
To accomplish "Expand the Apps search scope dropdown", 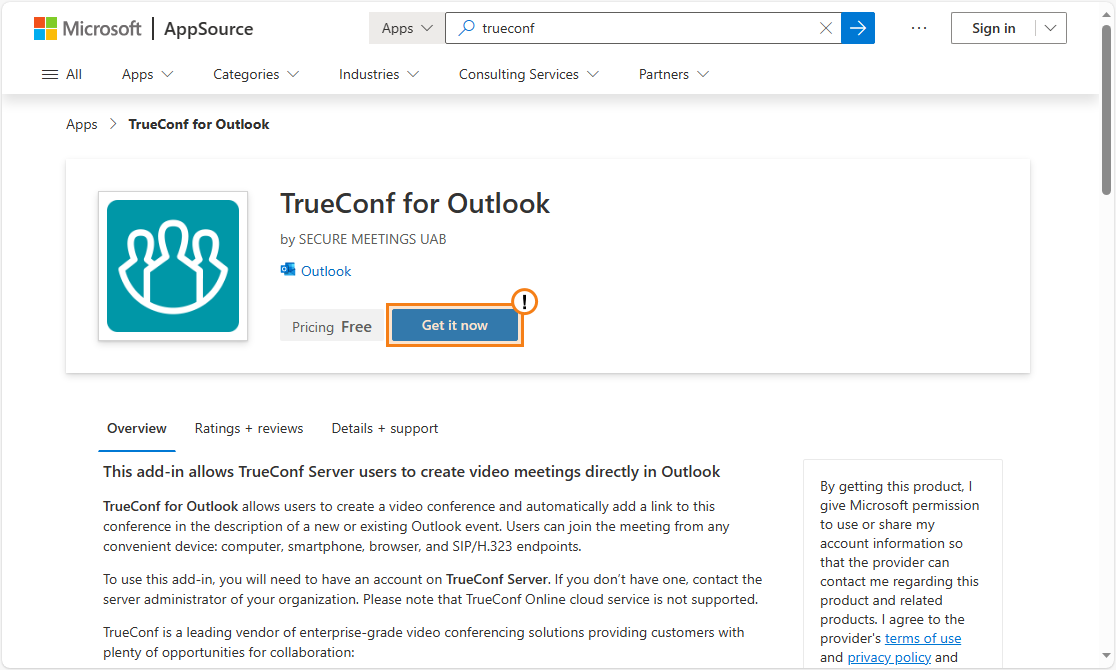I will pyautogui.click(x=407, y=28).
